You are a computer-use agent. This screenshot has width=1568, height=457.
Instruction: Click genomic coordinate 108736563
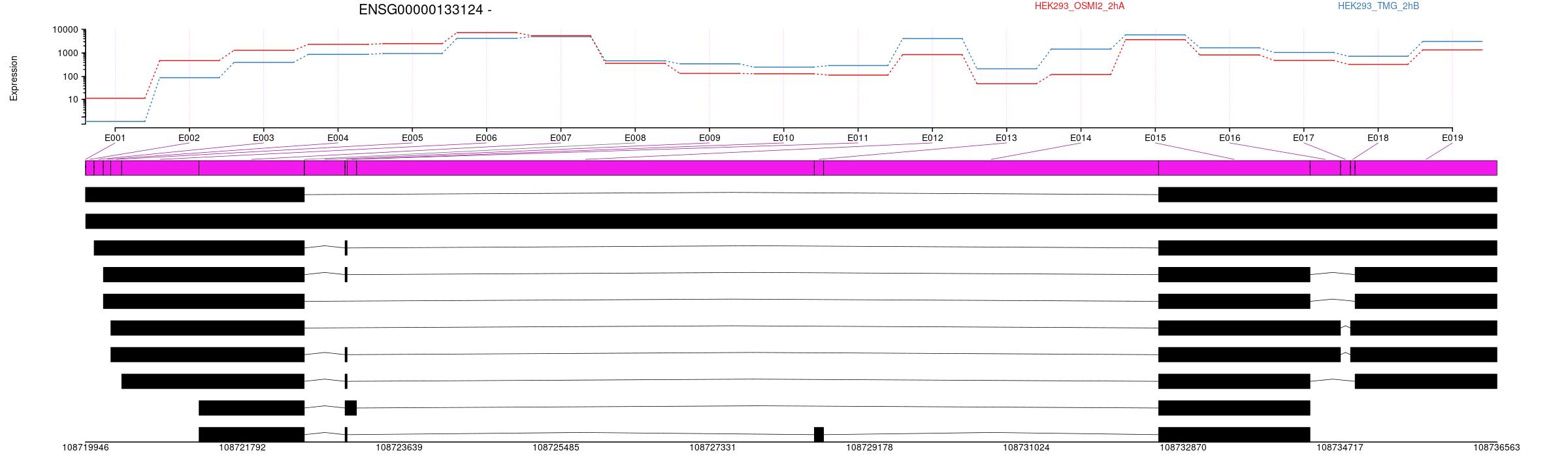pyautogui.click(x=1496, y=448)
